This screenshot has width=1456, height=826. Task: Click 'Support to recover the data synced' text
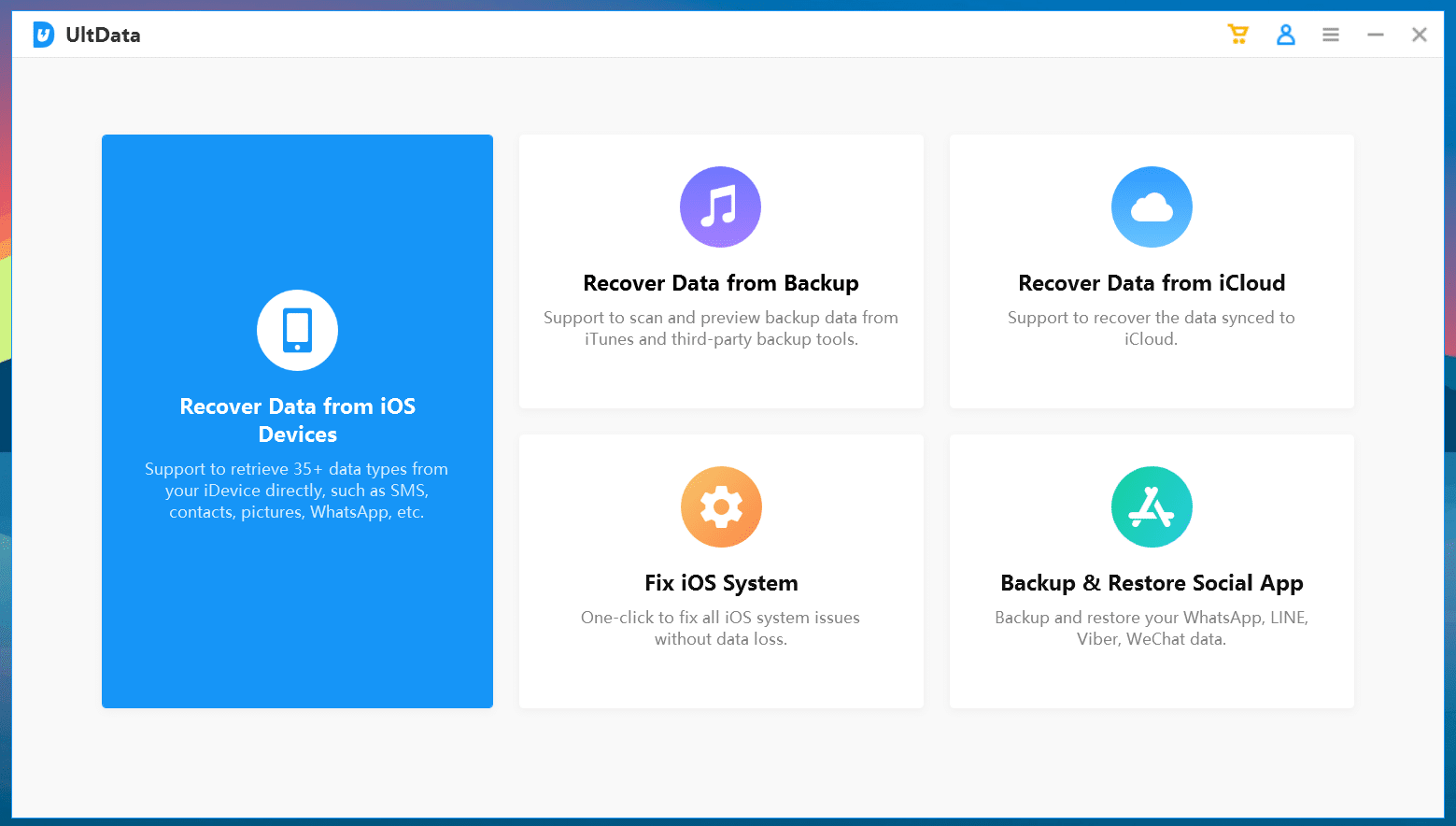pyautogui.click(x=1152, y=328)
